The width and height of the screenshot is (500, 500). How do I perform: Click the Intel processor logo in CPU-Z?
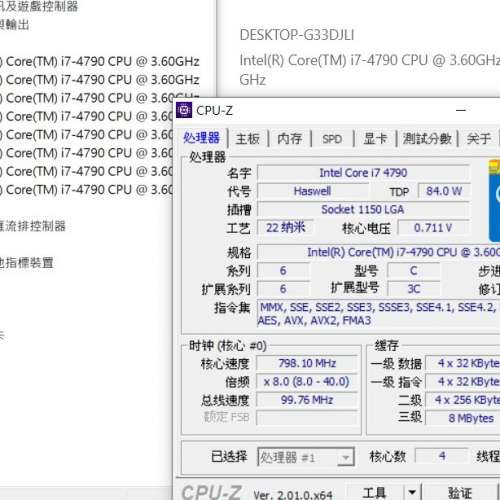pos(494,201)
